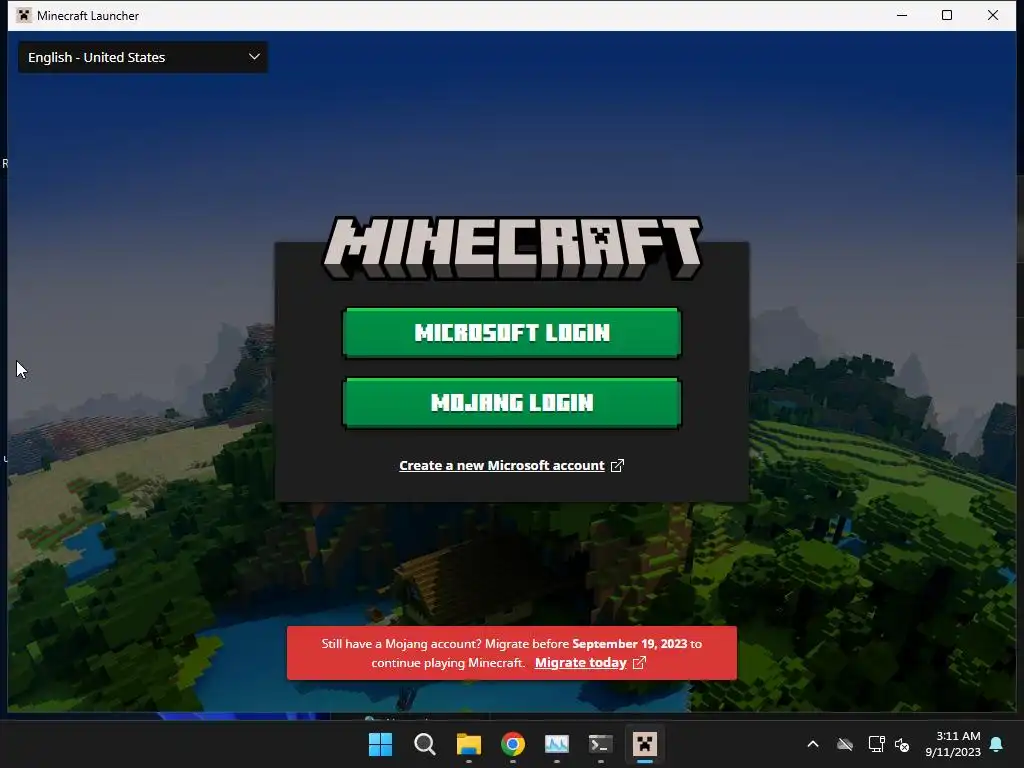
Task: Close the Minecraft Launcher window
Action: pos(993,15)
